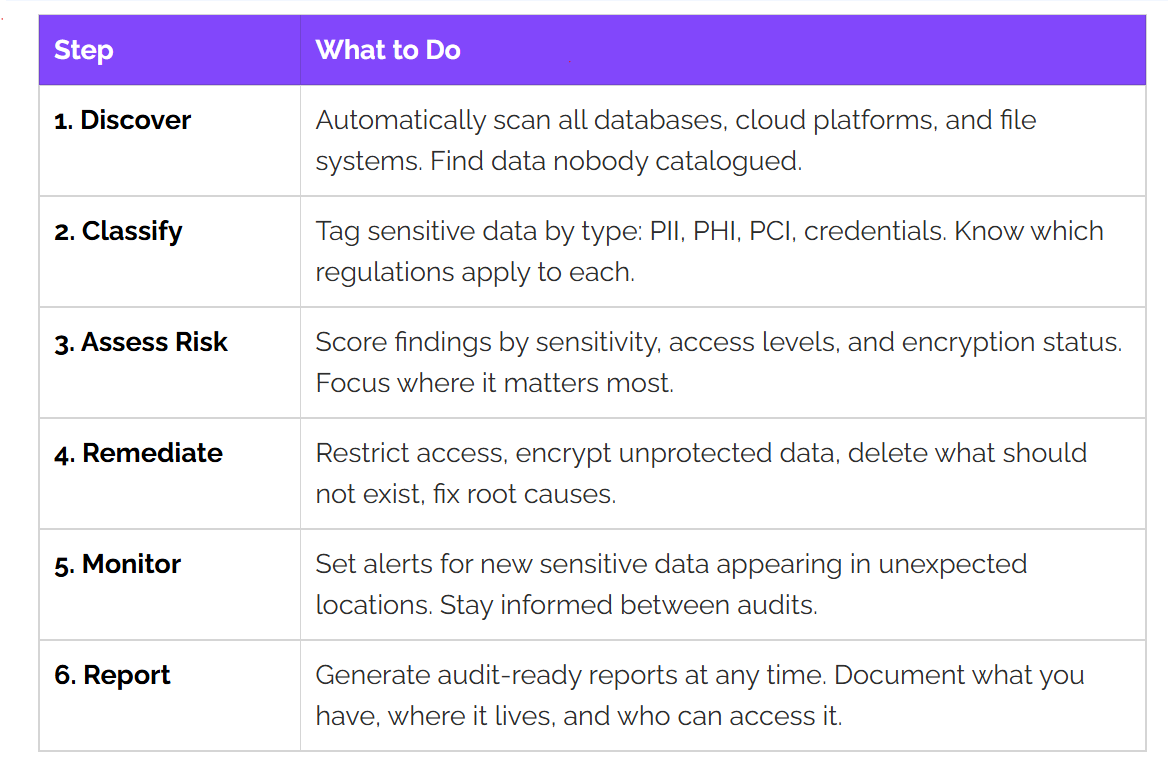
Task: Click the 'Set alerts for new sensitive data' description
Action: click(723, 585)
